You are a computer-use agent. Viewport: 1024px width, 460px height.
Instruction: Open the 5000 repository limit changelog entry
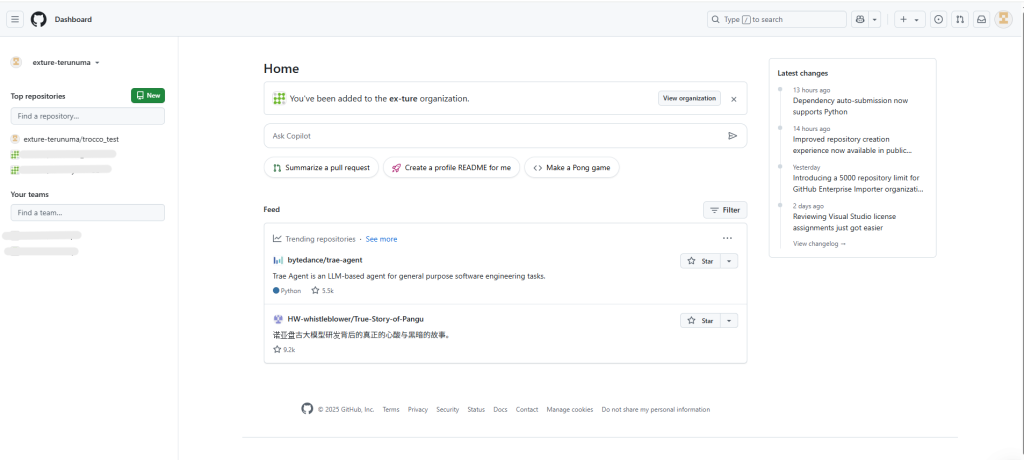858,183
